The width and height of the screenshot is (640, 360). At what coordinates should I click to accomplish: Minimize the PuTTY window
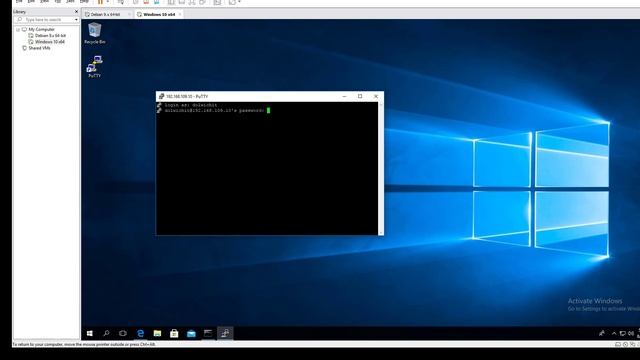pyautogui.click(x=344, y=96)
